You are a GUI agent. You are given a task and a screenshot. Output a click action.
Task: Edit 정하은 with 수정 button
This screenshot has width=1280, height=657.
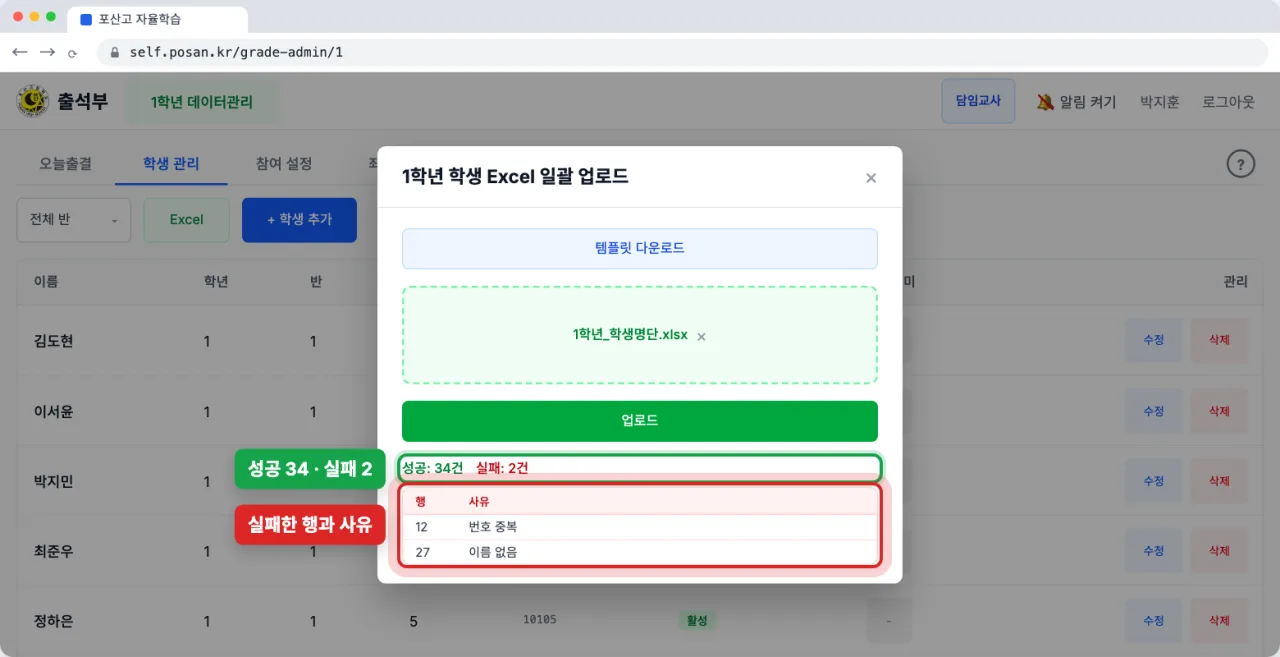tap(1153, 621)
